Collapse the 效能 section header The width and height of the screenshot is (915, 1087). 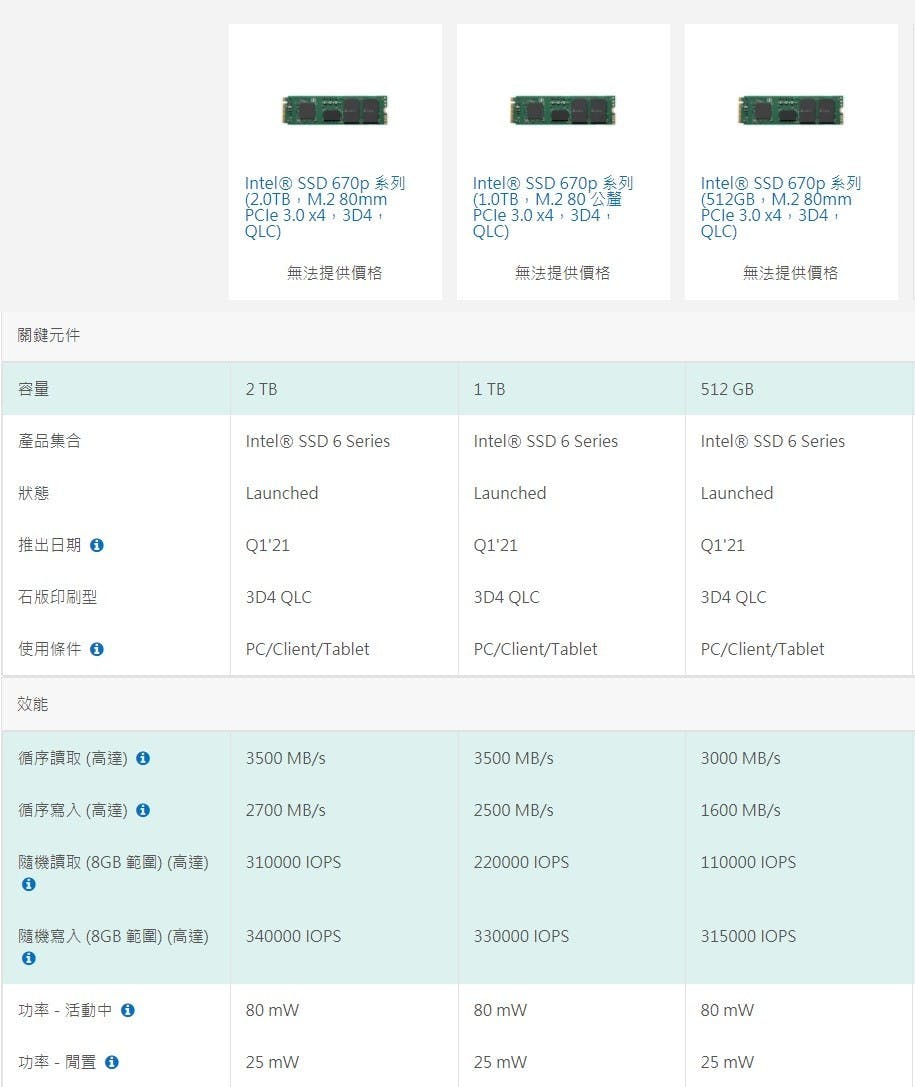click(x=458, y=704)
